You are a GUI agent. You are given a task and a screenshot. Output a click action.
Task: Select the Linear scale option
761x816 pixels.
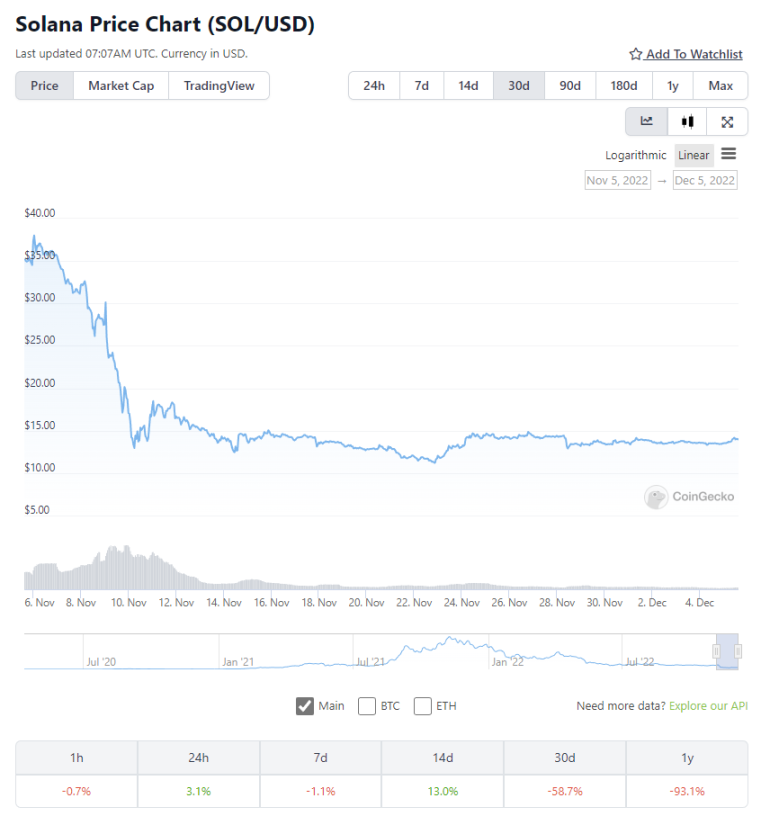694,155
